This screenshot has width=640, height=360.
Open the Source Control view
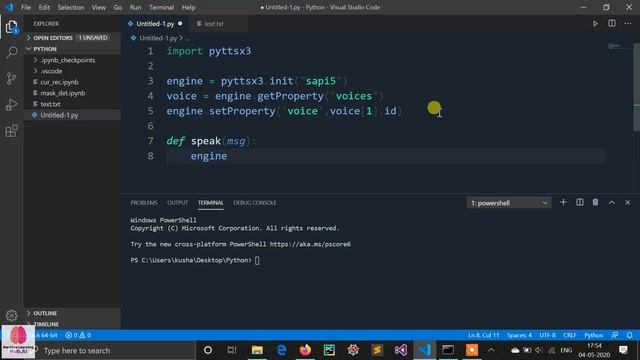point(12,78)
